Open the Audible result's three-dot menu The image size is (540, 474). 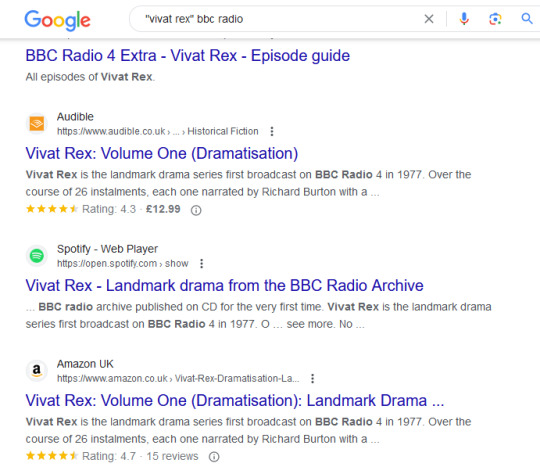tap(272, 131)
